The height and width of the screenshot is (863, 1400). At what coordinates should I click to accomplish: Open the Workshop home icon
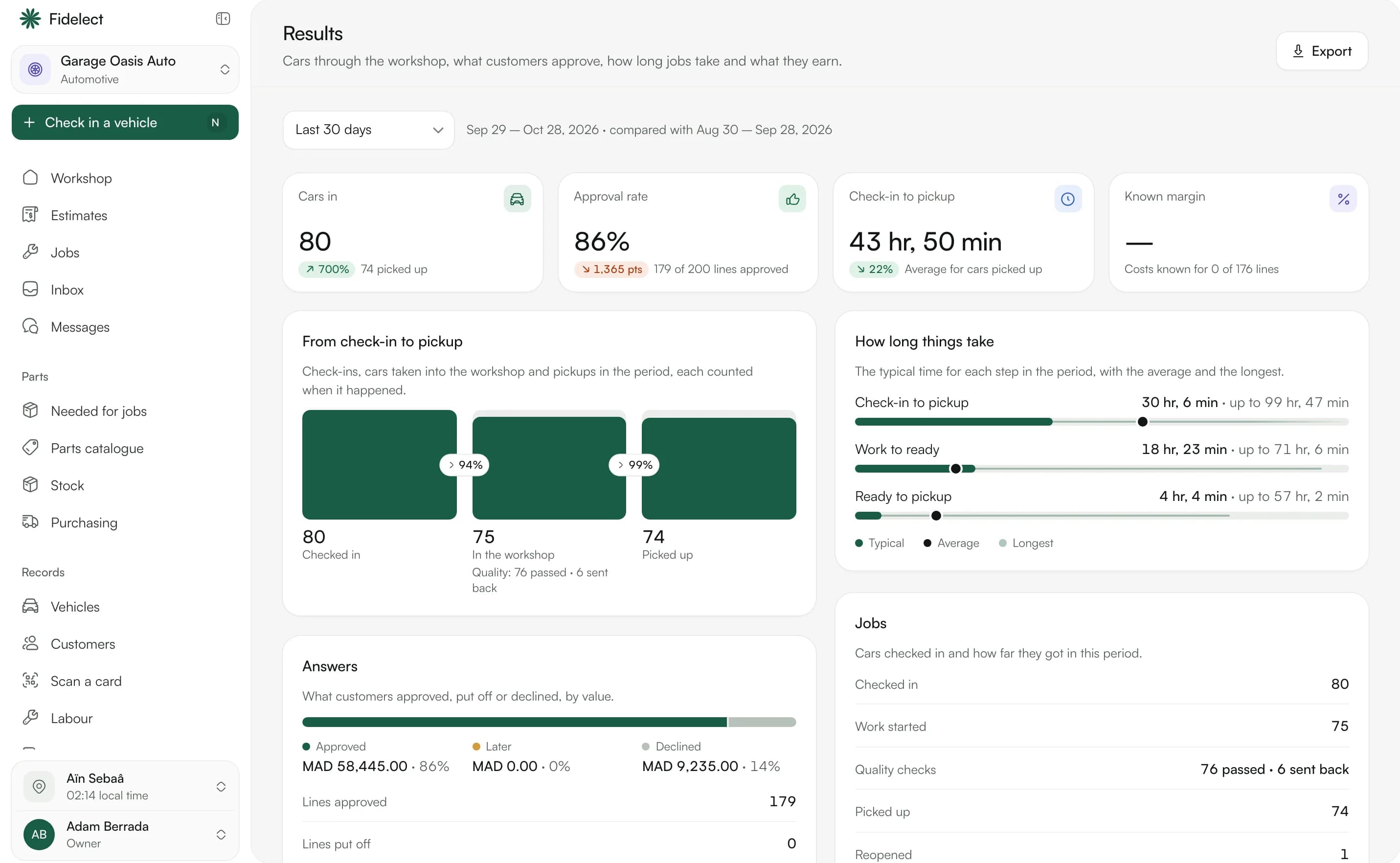point(30,178)
